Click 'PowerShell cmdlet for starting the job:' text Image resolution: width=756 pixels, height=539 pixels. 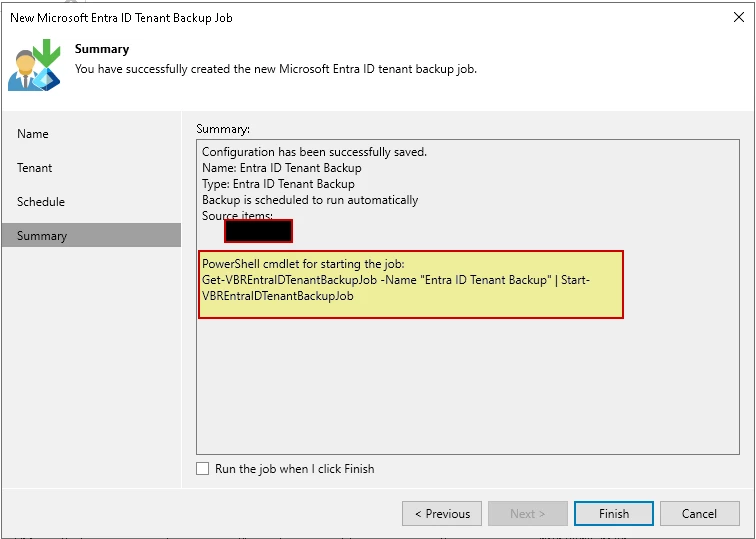tap(303, 264)
